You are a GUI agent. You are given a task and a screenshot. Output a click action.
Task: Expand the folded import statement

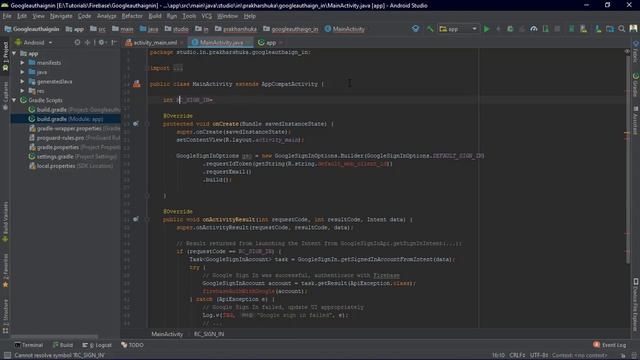178,68
